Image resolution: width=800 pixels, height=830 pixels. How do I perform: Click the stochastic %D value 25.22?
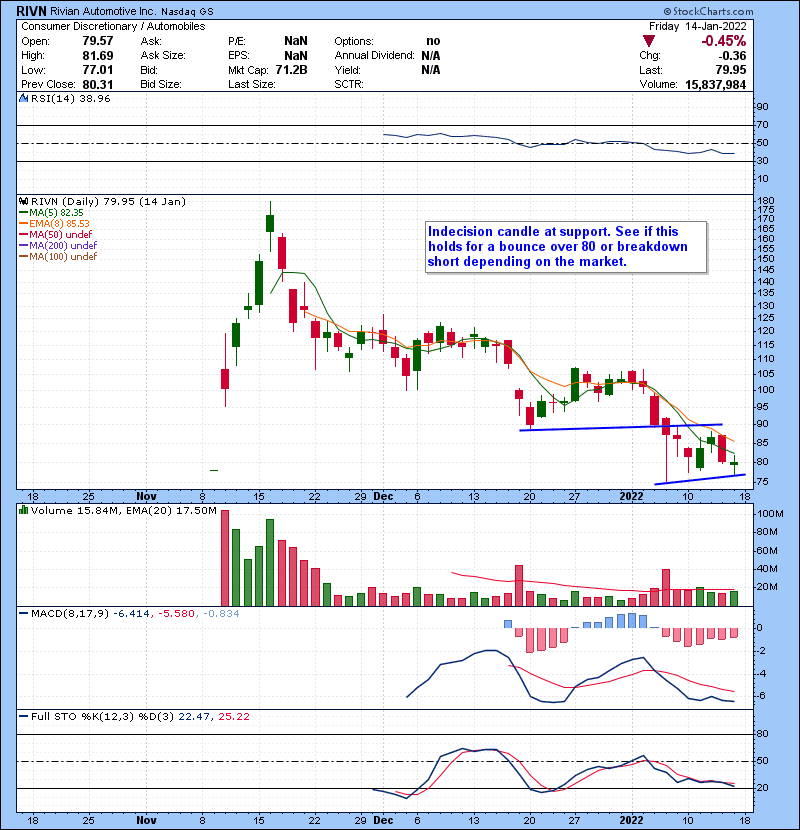point(233,717)
